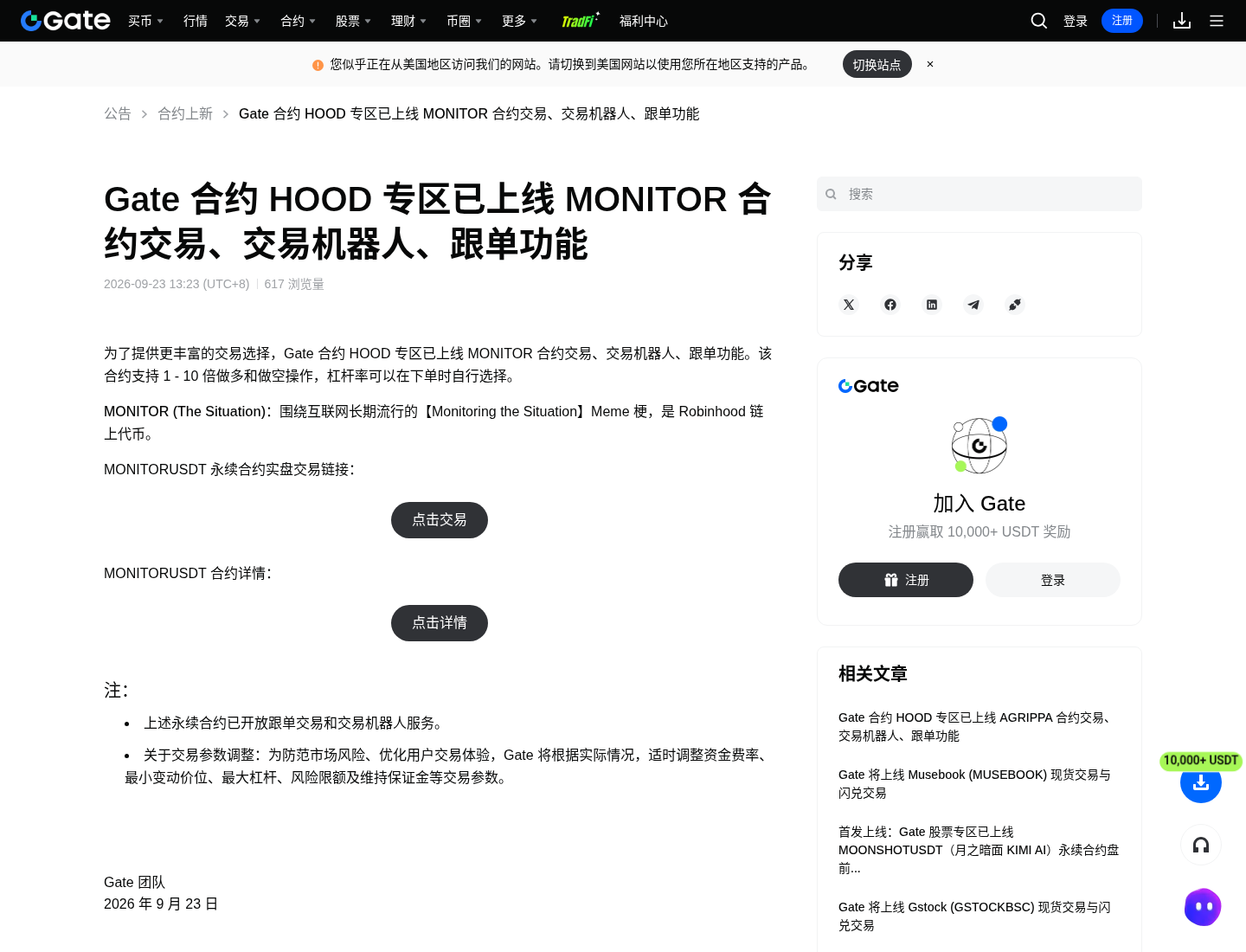Click the TradFi logo in navigation
This screenshot has height=952, width=1246.
pos(581,21)
